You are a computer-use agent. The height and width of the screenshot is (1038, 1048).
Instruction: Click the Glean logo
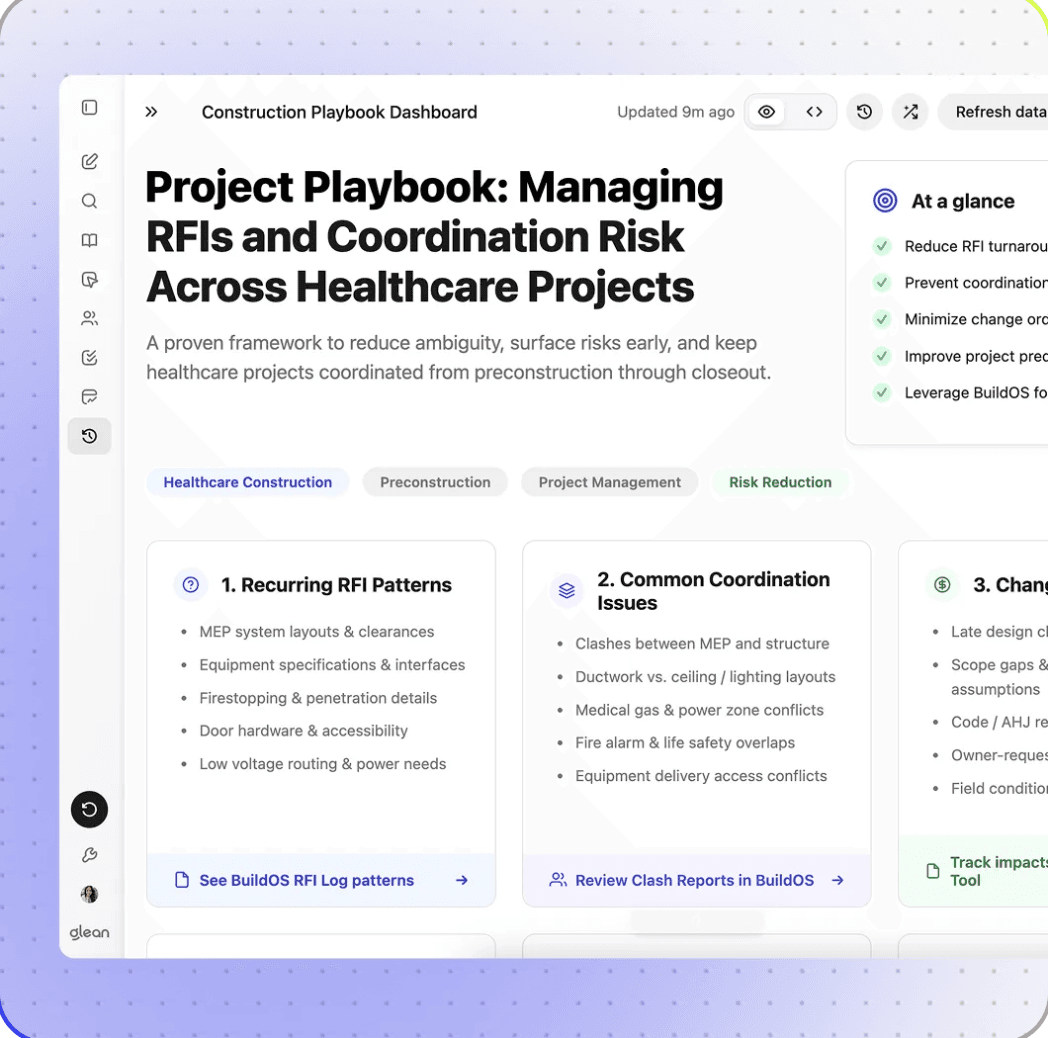coord(90,932)
